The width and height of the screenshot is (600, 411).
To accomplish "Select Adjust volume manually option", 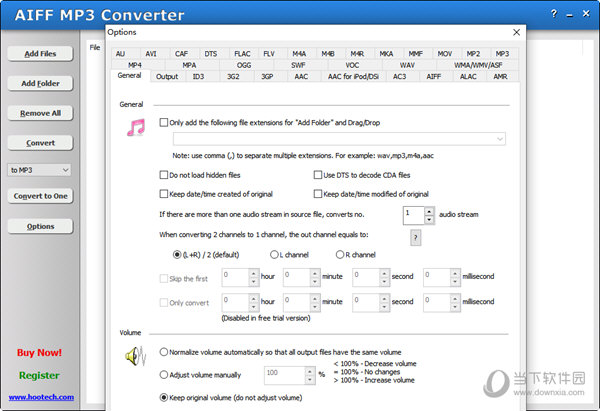I will (x=163, y=375).
